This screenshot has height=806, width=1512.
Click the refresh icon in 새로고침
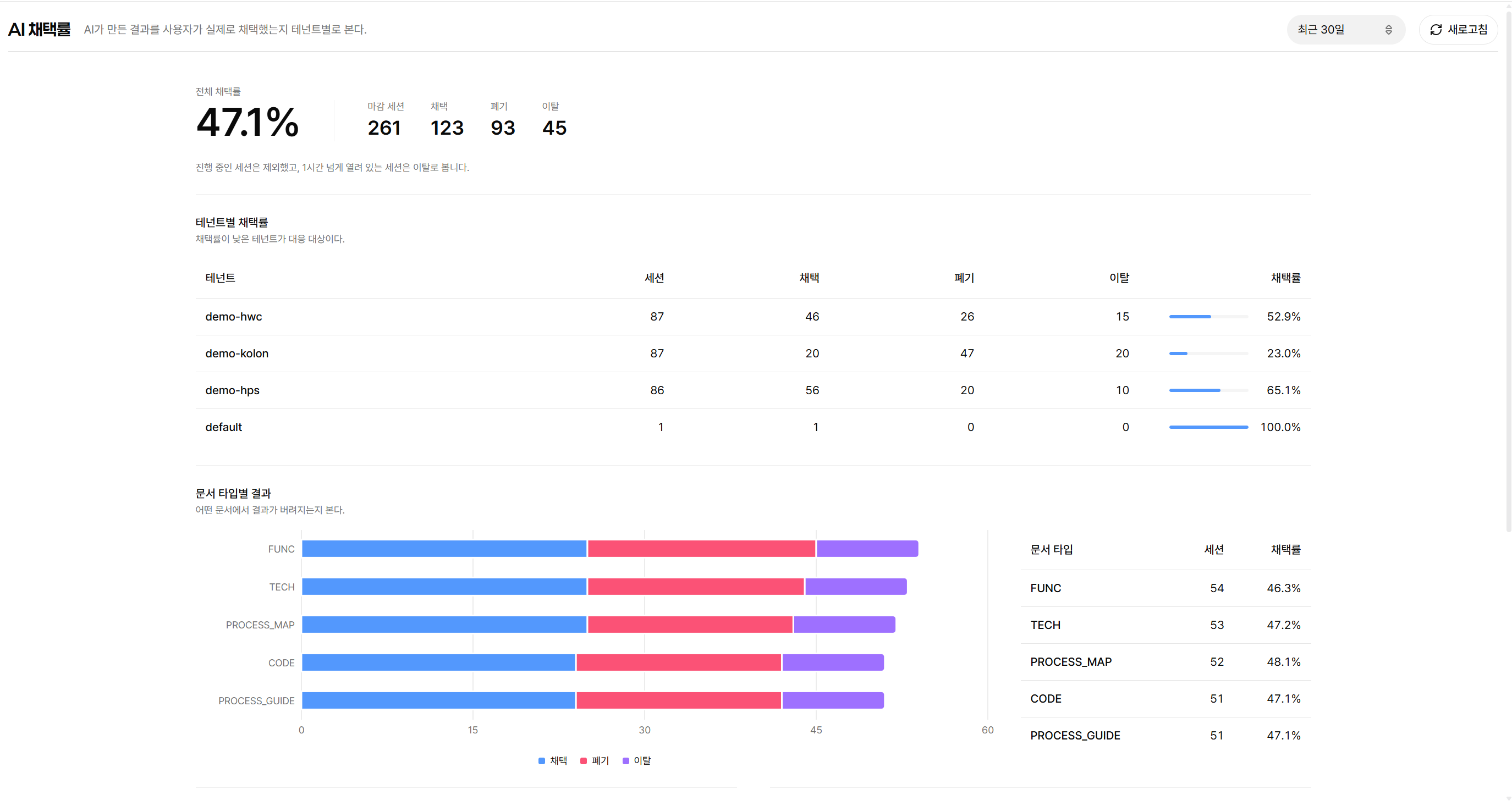tap(1436, 29)
